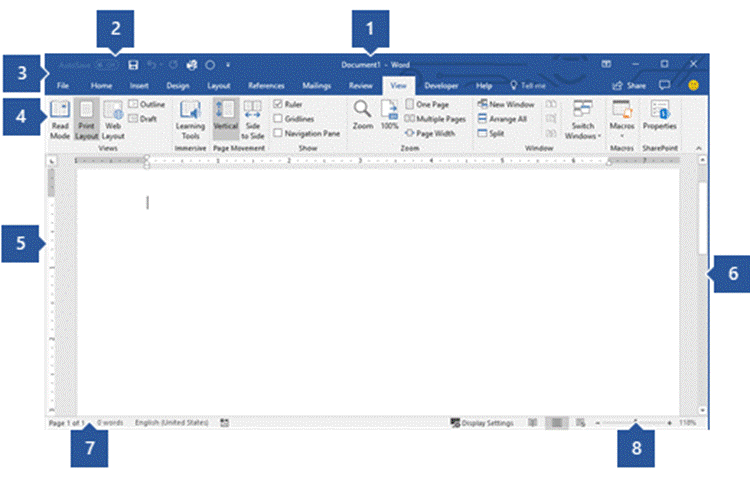Click the Undo arrow icon
The height and width of the screenshot is (479, 750).
point(152,65)
